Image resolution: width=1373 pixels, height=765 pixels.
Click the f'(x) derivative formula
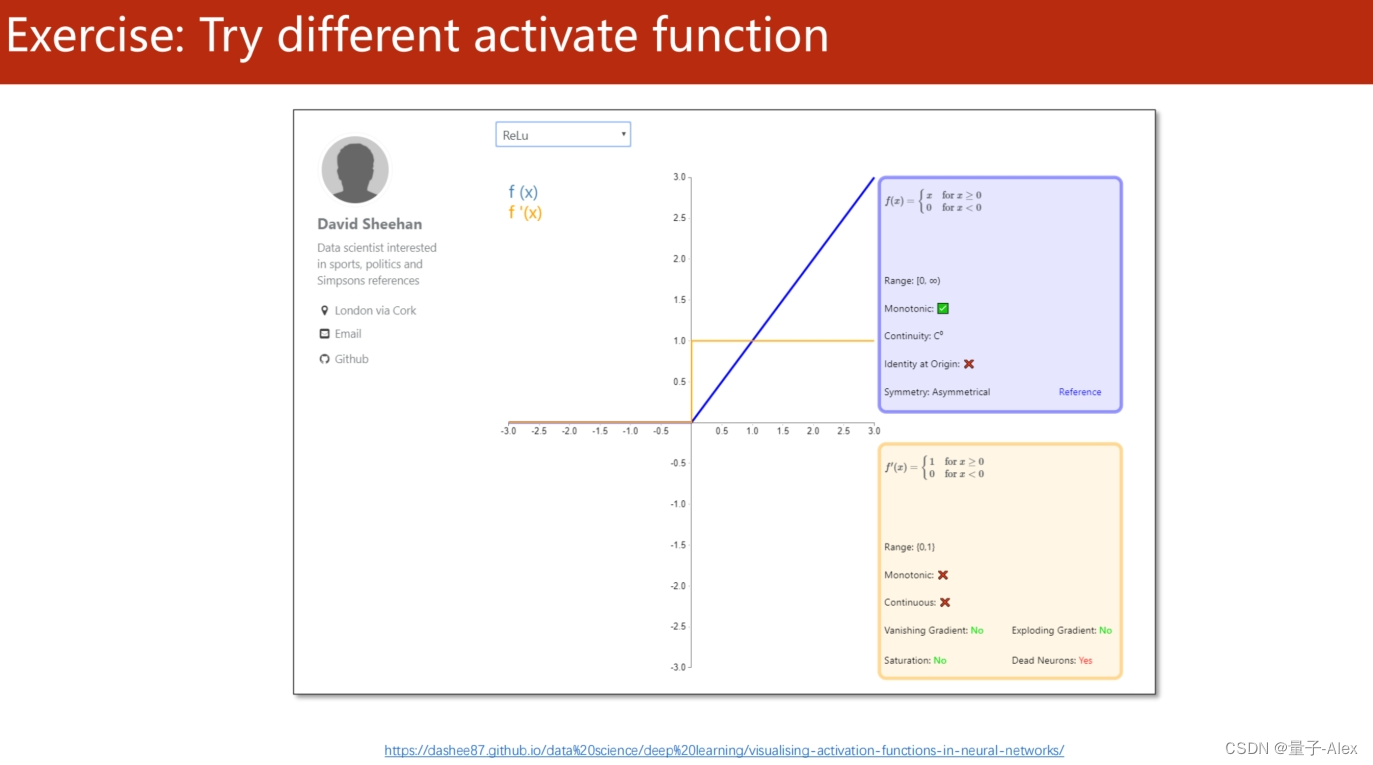point(934,468)
